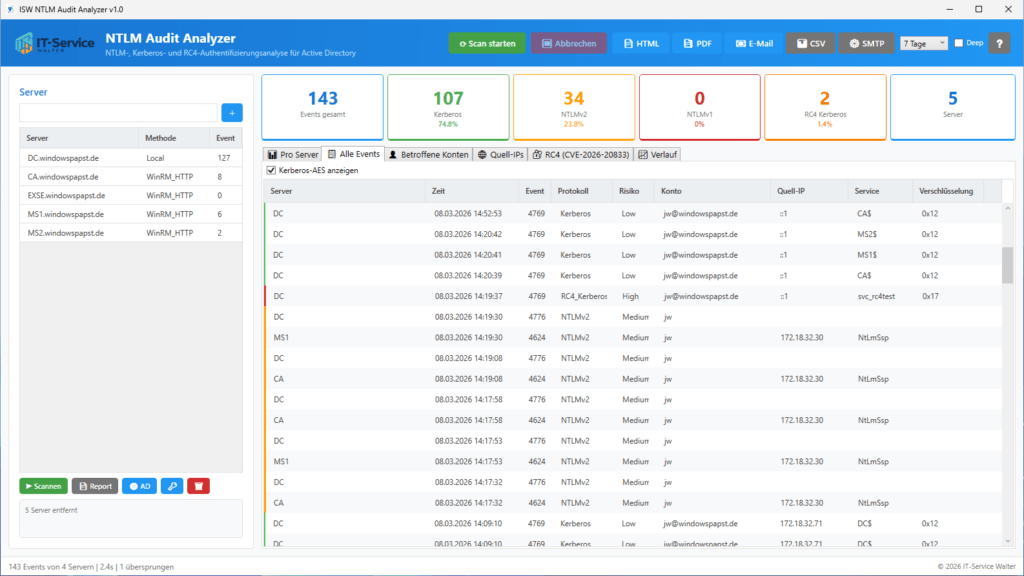Click the server name input field
This screenshot has width=1024, height=576.
pos(118,113)
